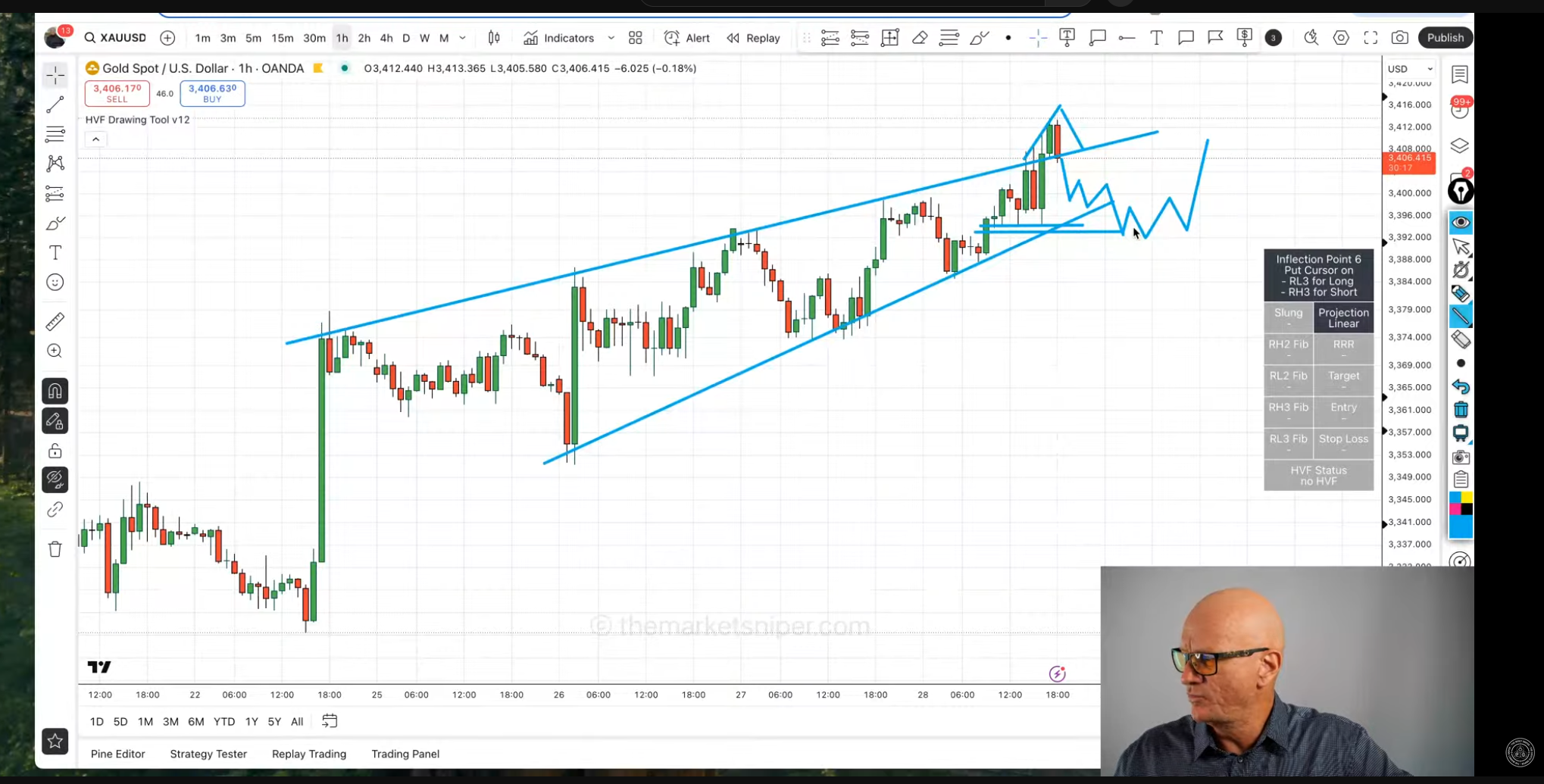Toggle the eye visibility in floating toolbar
This screenshot has width=1544, height=784.
(x=1461, y=223)
